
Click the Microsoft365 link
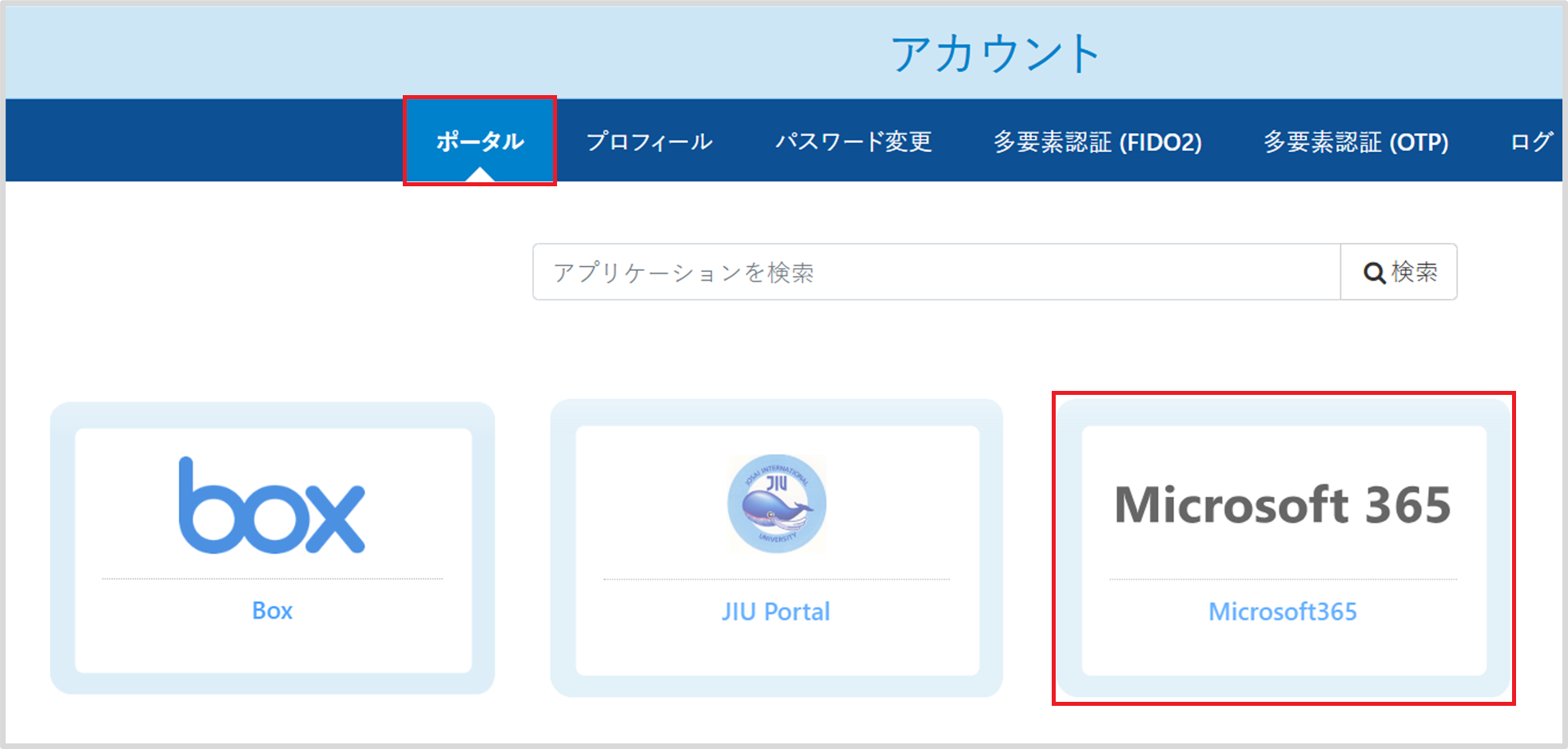pyautogui.click(x=1282, y=612)
